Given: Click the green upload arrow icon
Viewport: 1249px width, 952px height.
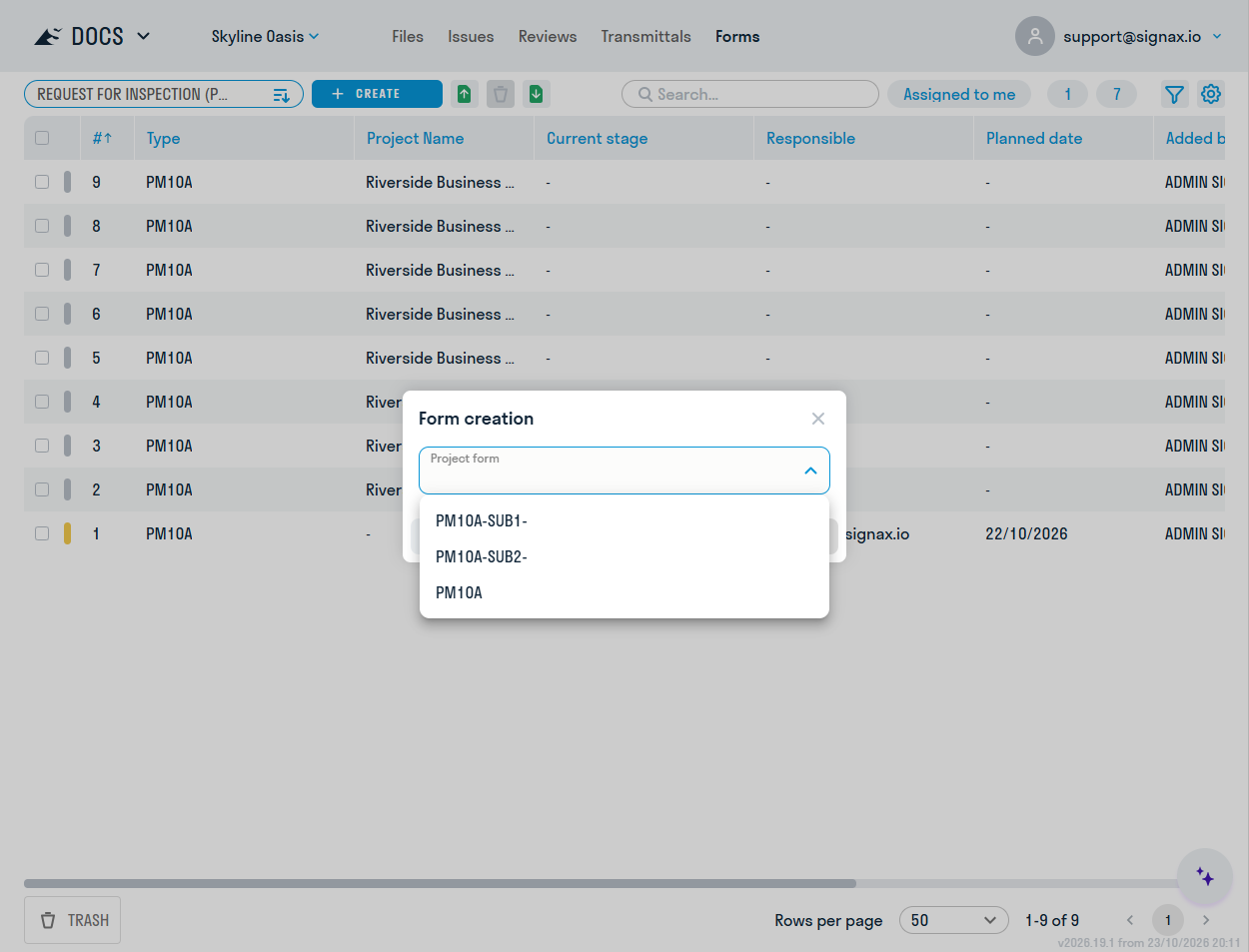Looking at the screenshot, I should [465, 94].
